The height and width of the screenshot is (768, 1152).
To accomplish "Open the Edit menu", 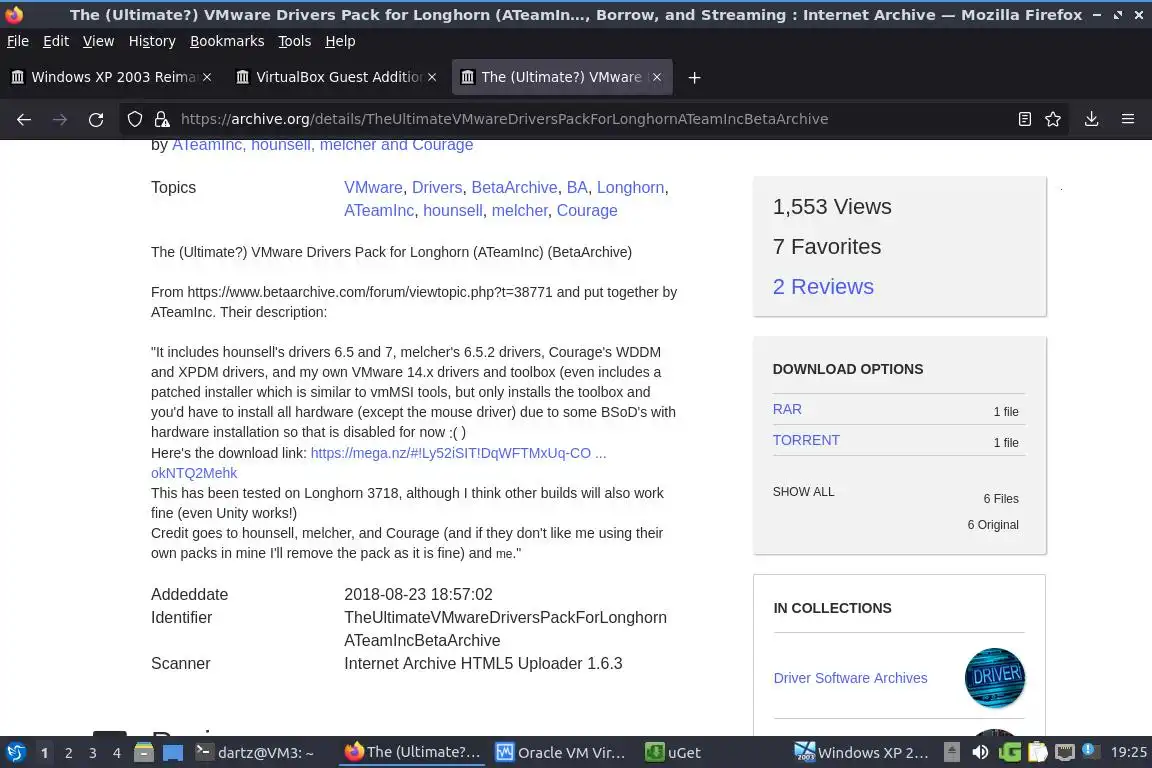I will 56,41.
